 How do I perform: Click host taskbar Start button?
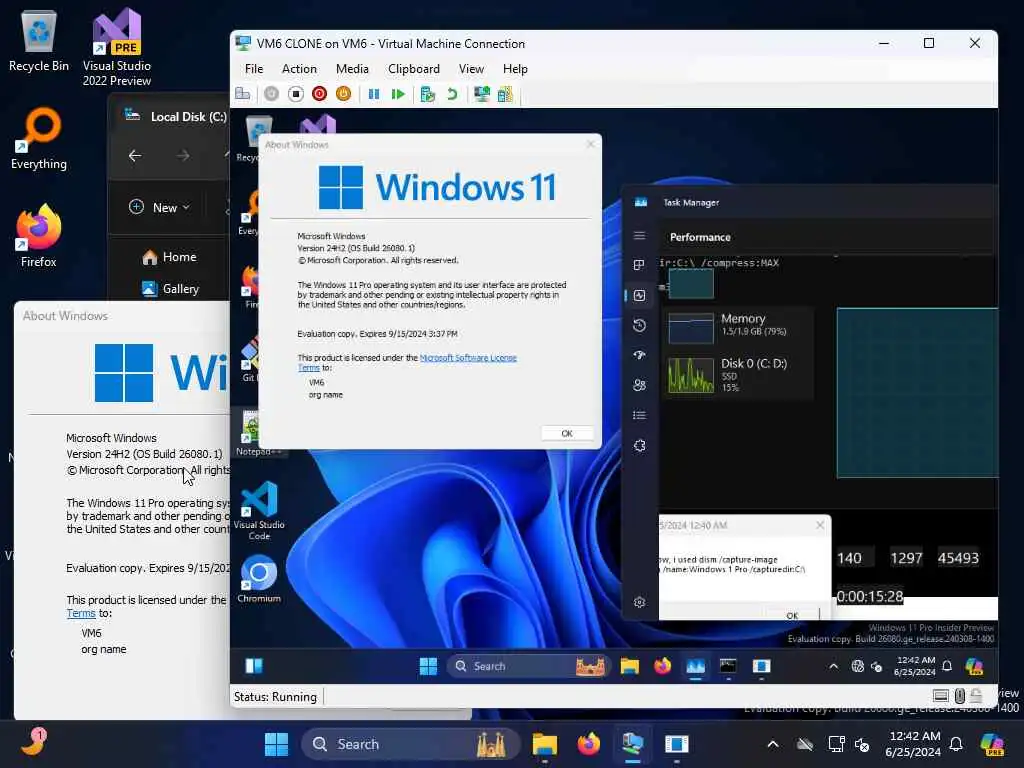click(276, 744)
